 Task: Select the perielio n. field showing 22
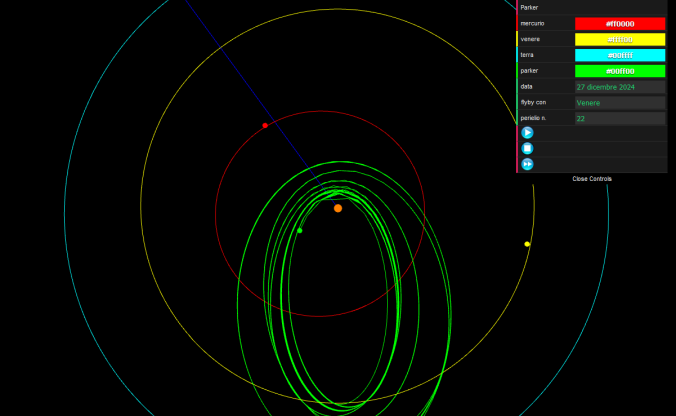coord(620,119)
